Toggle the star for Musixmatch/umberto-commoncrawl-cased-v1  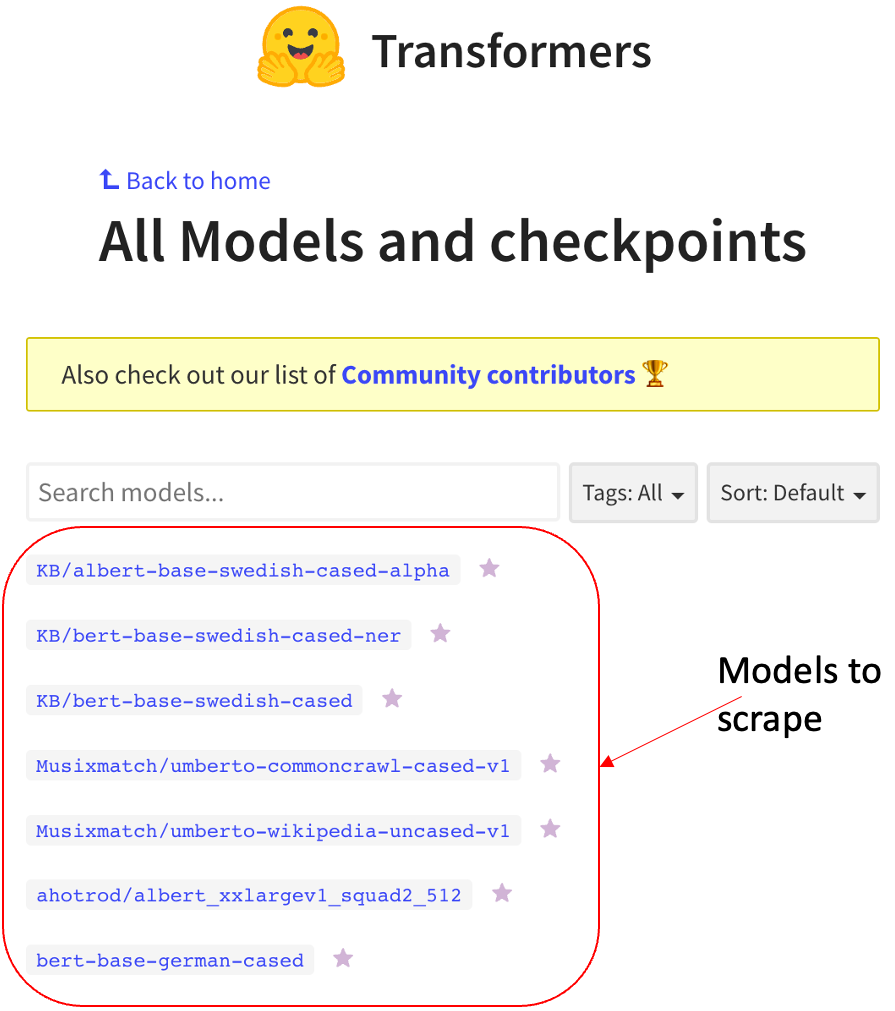click(550, 763)
